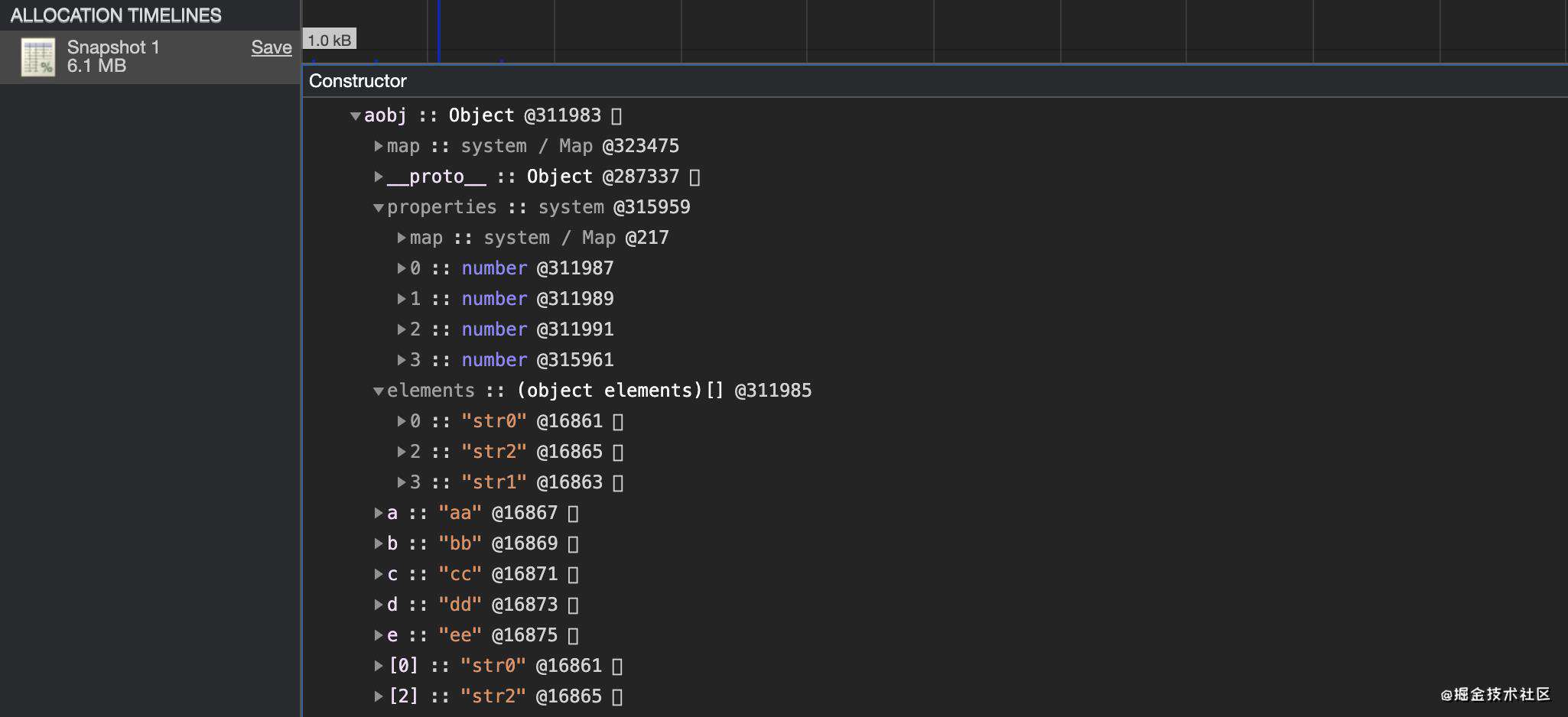This screenshot has height=717, width=1568.
Task: Click the ALLOCATION TIMELINES section heading
Action: [115, 15]
